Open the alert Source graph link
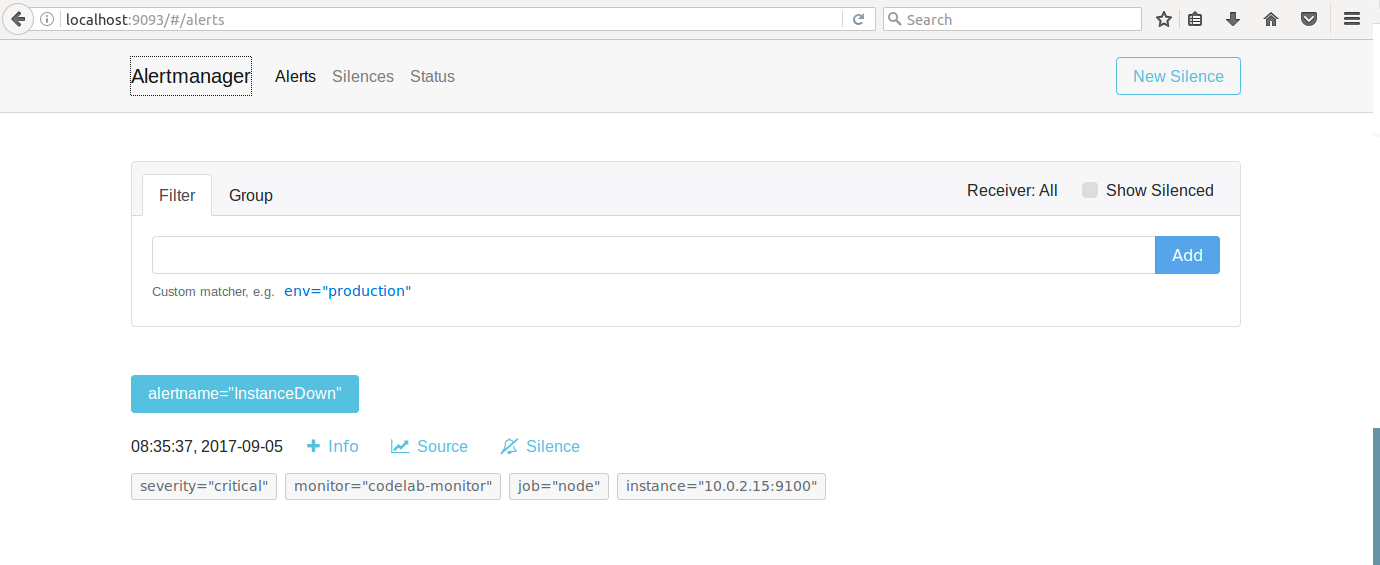The image size is (1380, 565). tap(429, 446)
